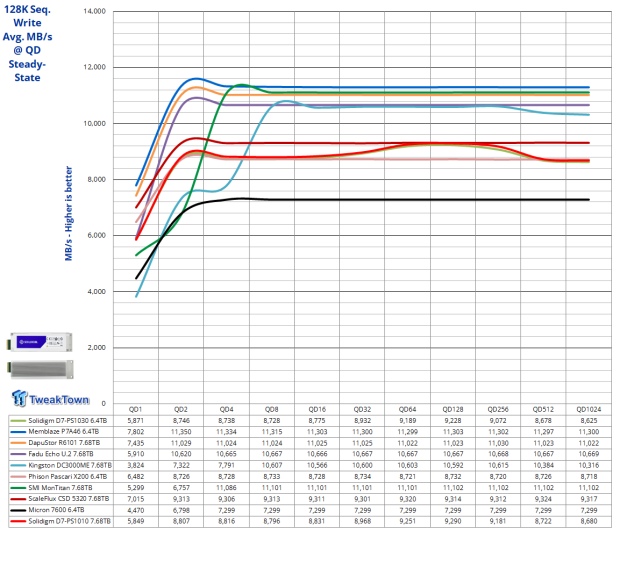Click the '14,000' y-axis tick label
Viewport: 620px width, 568px height.
point(95,11)
